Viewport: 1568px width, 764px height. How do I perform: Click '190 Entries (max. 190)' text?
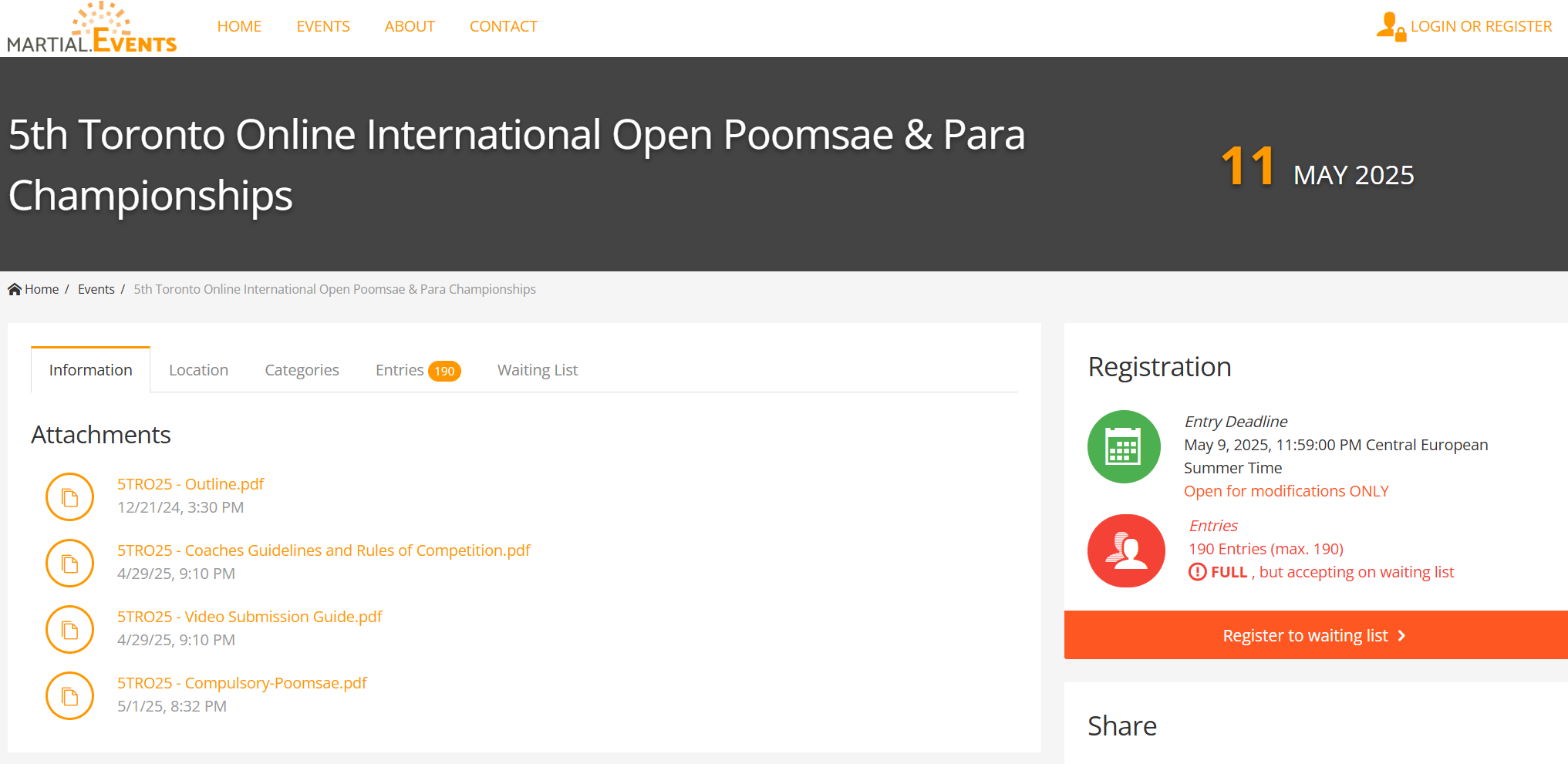1266,549
